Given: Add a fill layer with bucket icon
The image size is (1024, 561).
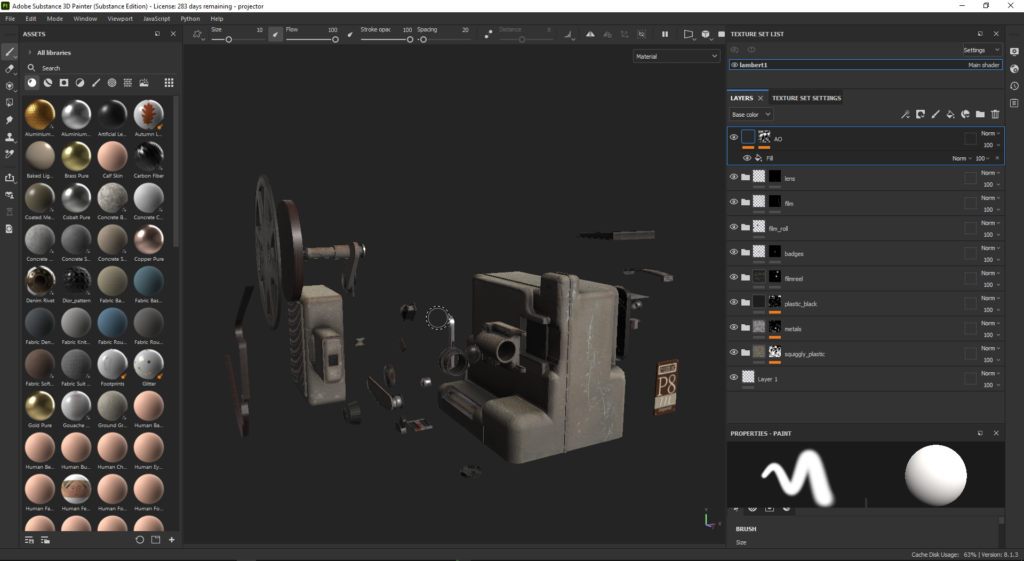Looking at the screenshot, I should click(951, 115).
